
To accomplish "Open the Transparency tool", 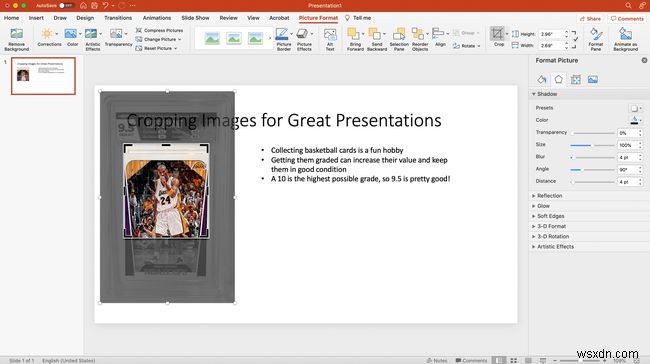I will click(118, 37).
